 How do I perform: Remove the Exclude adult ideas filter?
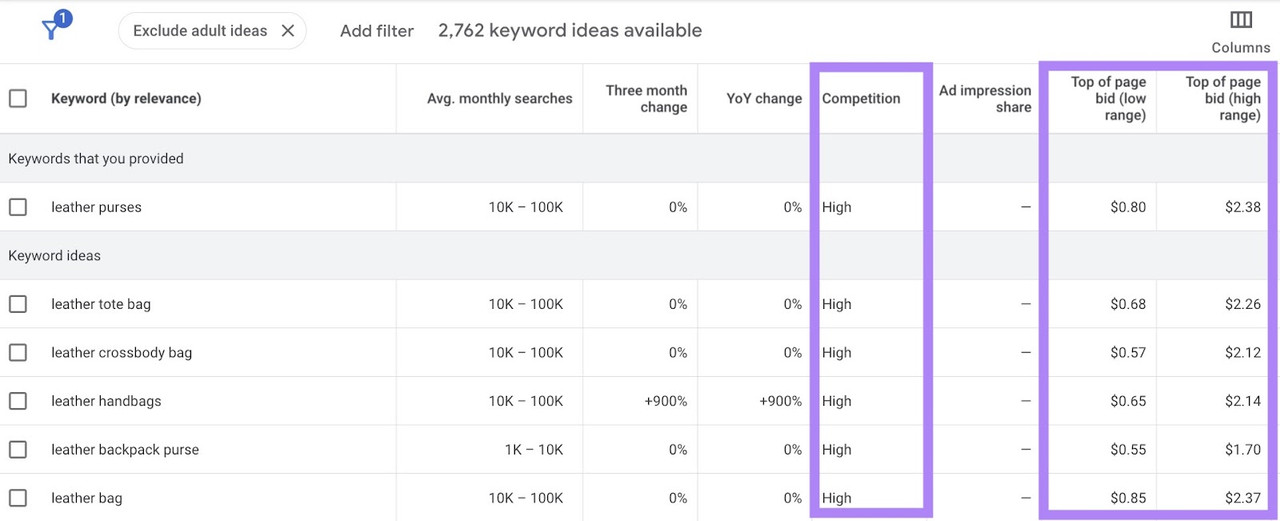[287, 31]
